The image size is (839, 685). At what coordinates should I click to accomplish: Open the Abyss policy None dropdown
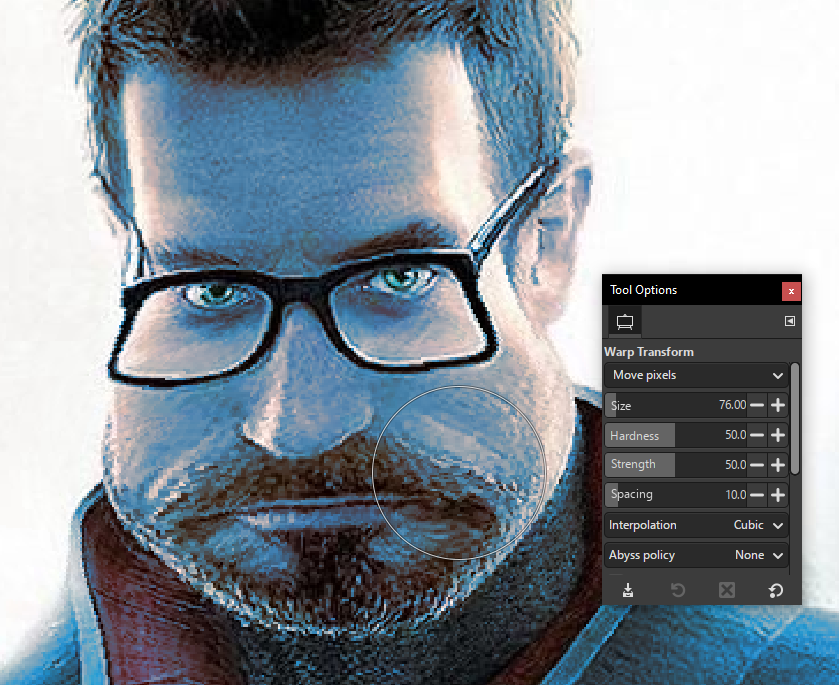click(697, 555)
